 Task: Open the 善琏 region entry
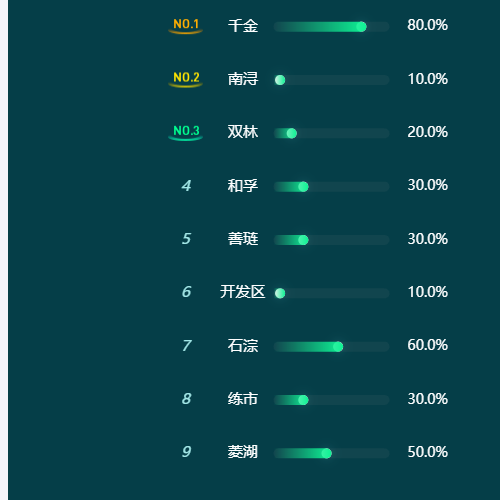click(x=243, y=239)
